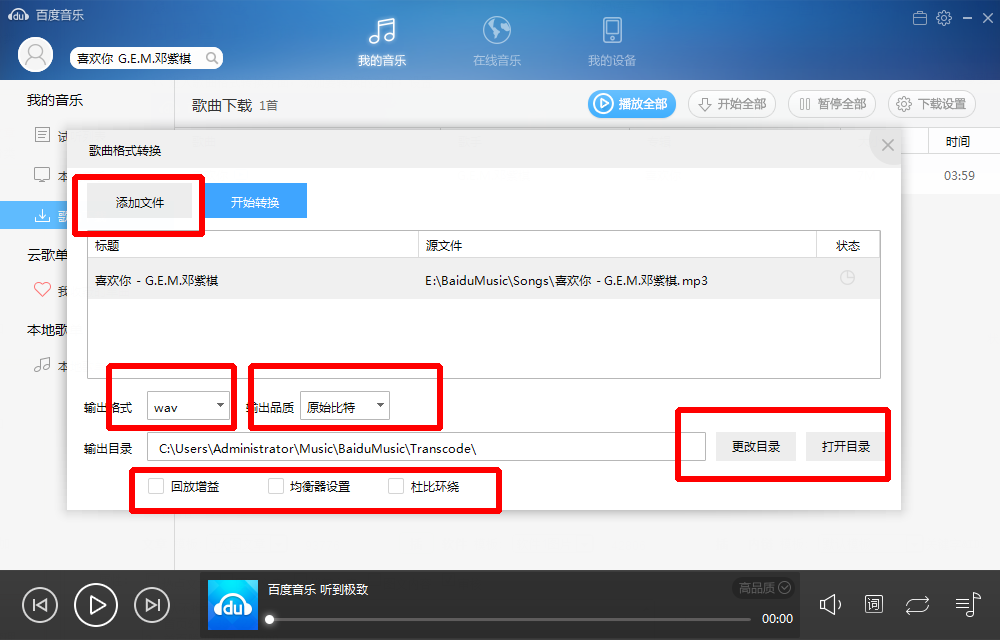Expand the 高品质 quality selector
Viewport: 1000px width, 640px height.
(x=762, y=588)
